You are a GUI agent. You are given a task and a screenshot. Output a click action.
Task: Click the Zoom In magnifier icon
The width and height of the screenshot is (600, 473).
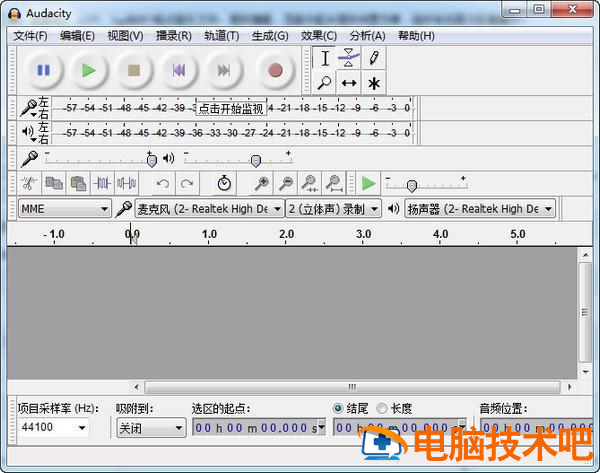(262, 184)
